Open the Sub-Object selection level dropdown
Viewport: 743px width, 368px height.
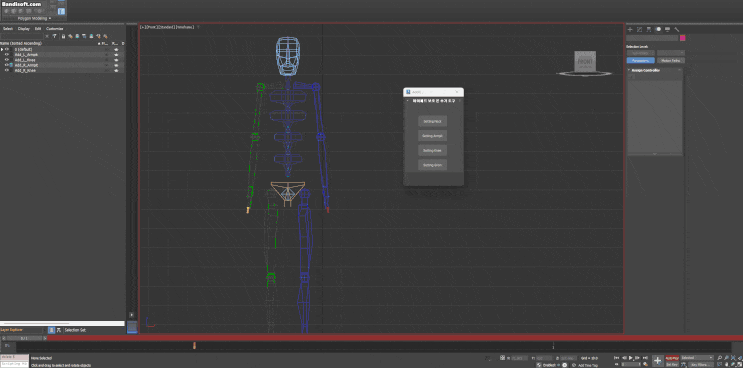tap(641, 53)
